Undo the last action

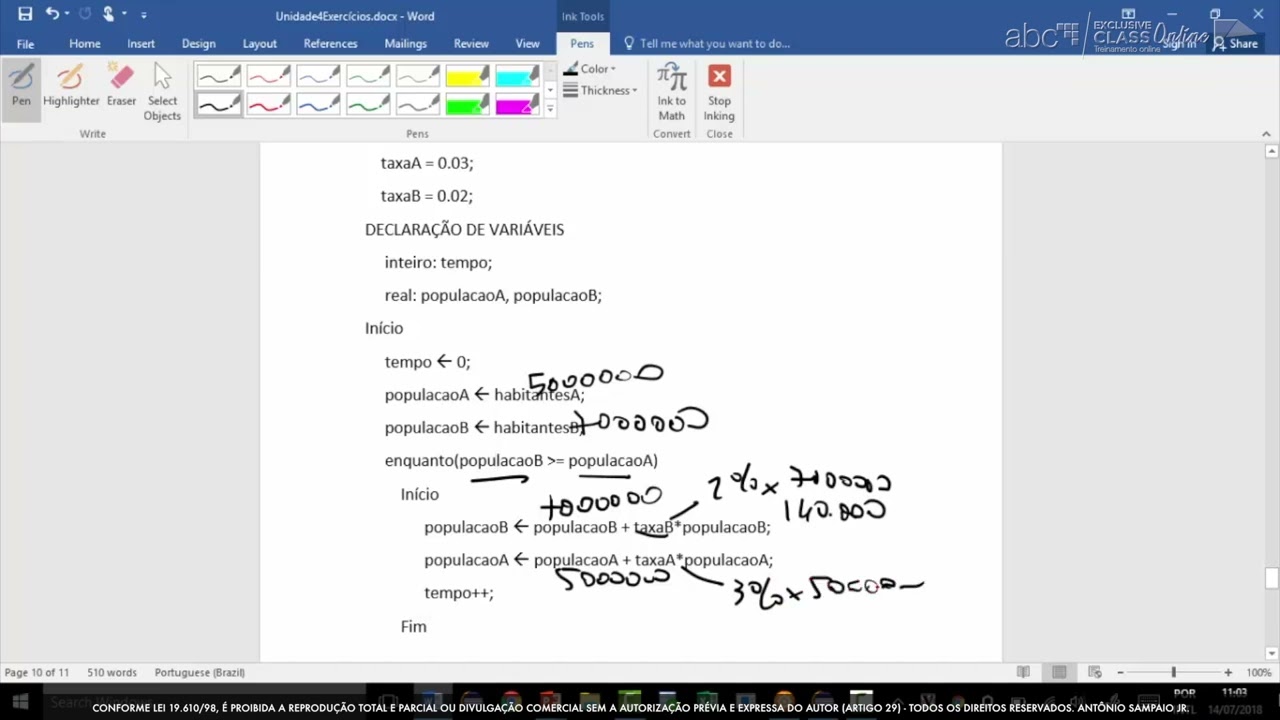(52, 14)
